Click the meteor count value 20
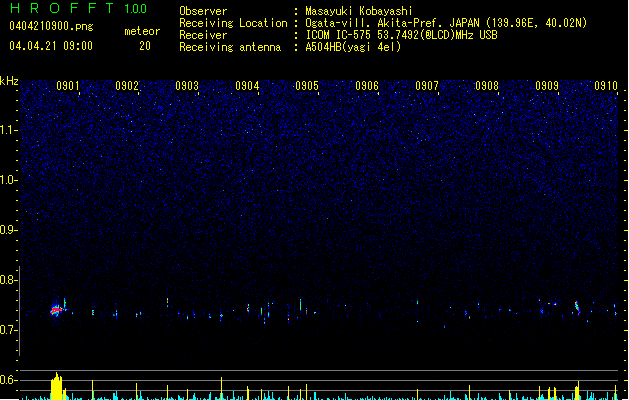629x400 pixels. 145,46
